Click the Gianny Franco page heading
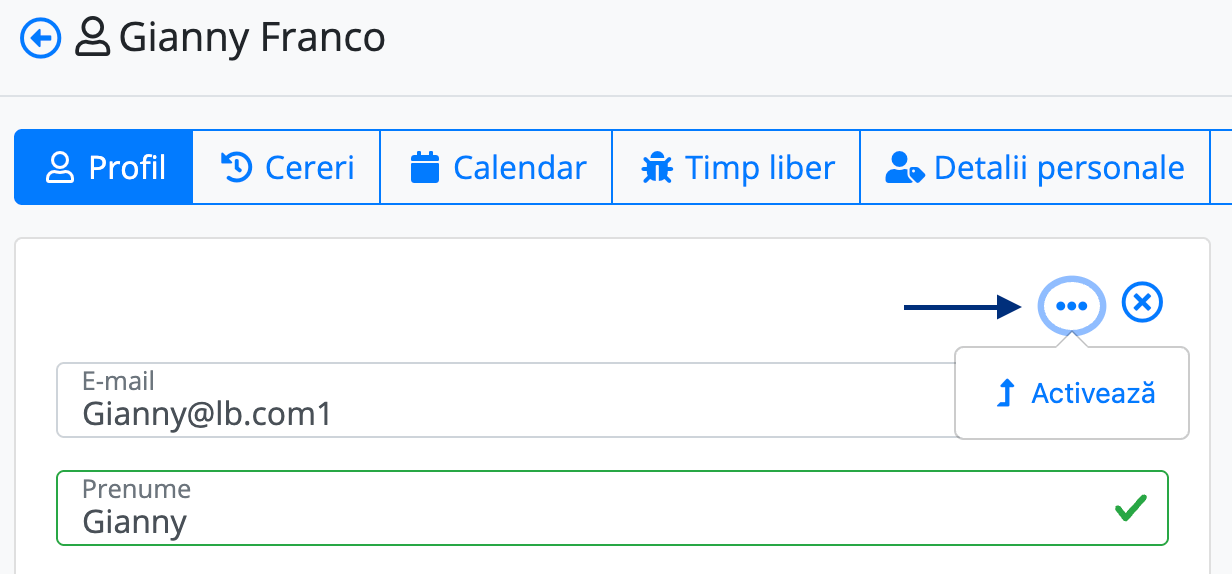This screenshot has height=574, width=1232. (x=252, y=39)
